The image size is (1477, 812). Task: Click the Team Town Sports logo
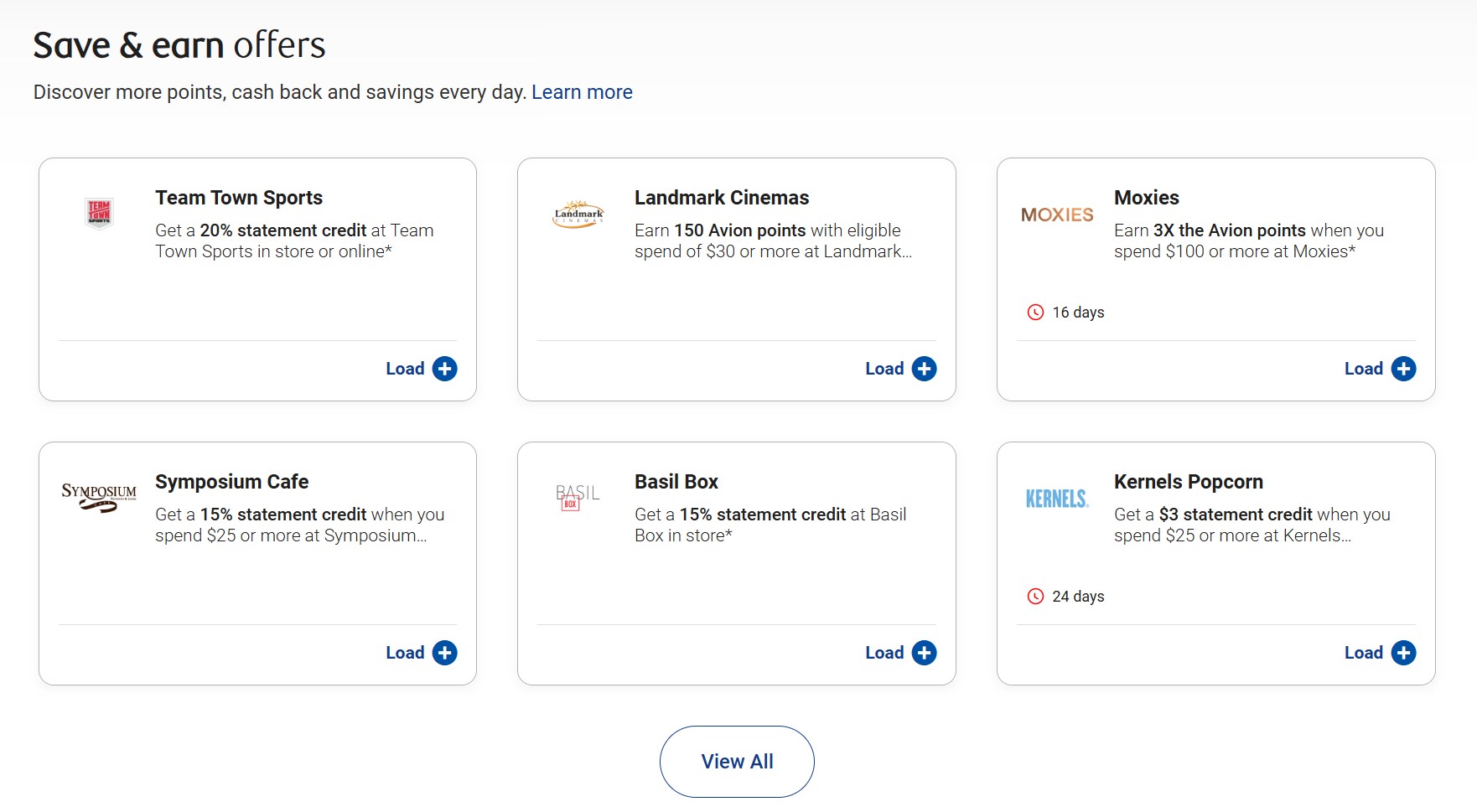(99, 212)
